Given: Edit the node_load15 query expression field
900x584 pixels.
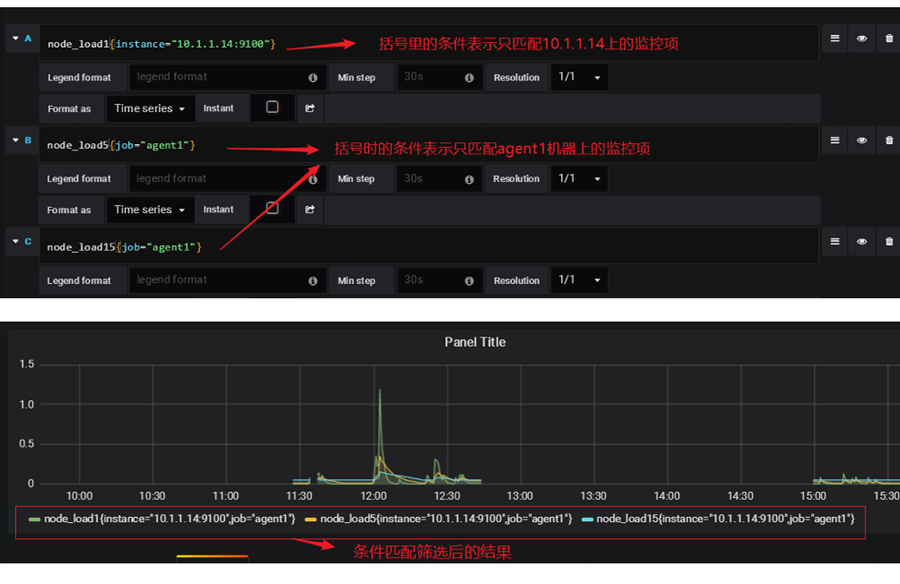Looking at the screenshot, I should 429,246.
